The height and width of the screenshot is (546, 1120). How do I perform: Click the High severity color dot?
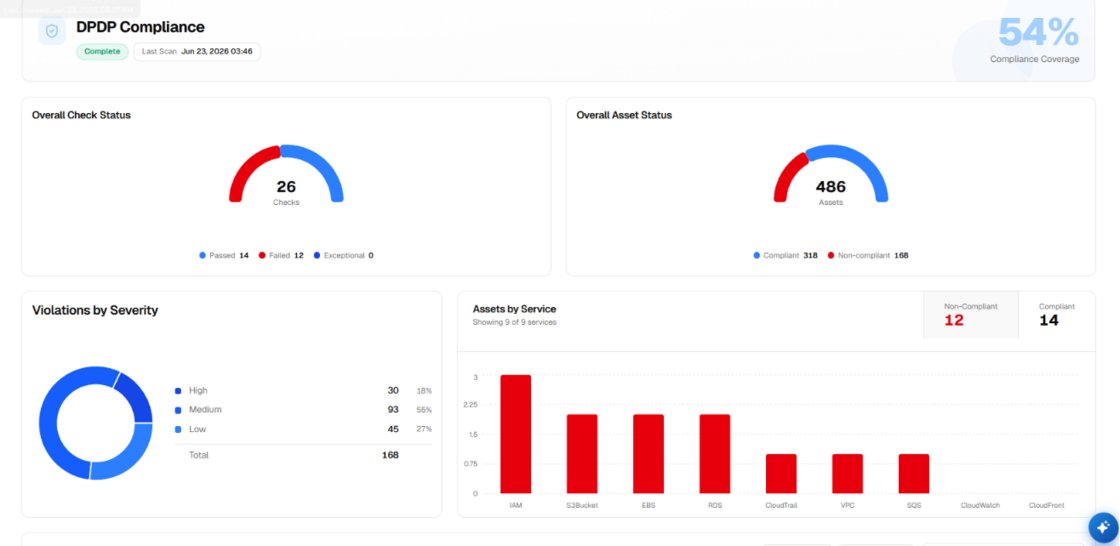(x=178, y=391)
